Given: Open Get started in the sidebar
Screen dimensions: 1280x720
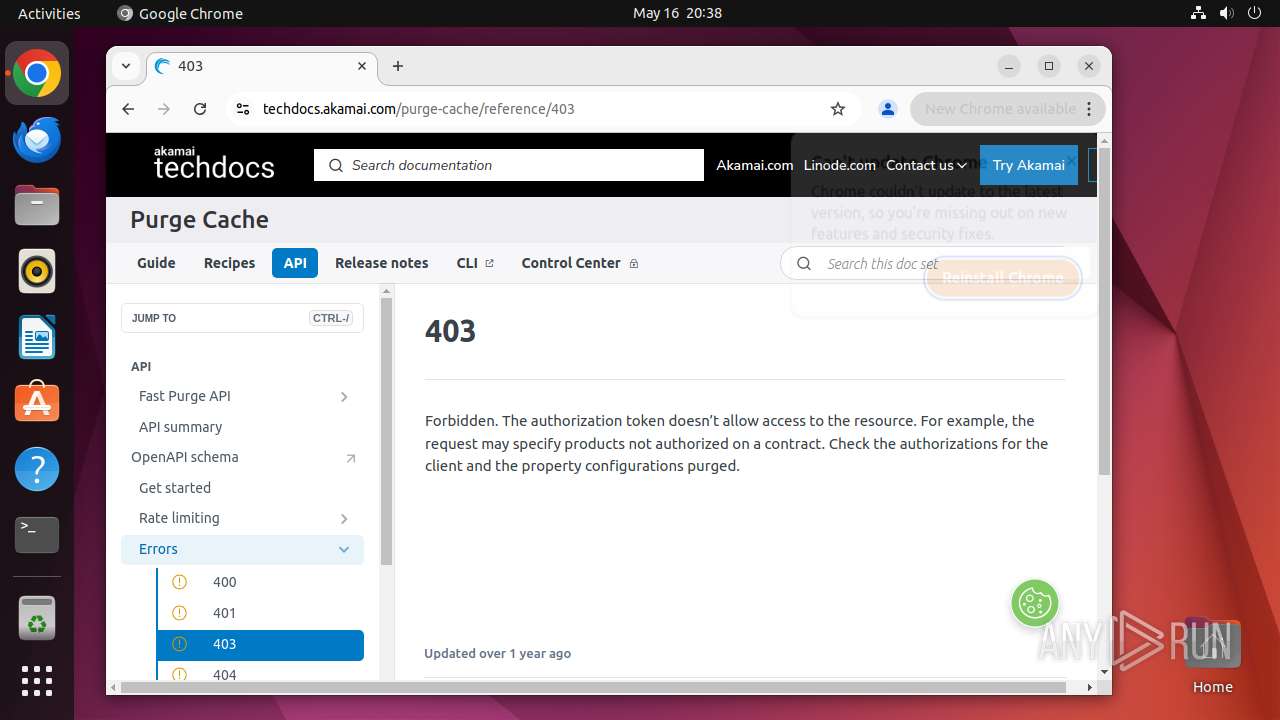Looking at the screenshot, I should (x=175, y=488).
